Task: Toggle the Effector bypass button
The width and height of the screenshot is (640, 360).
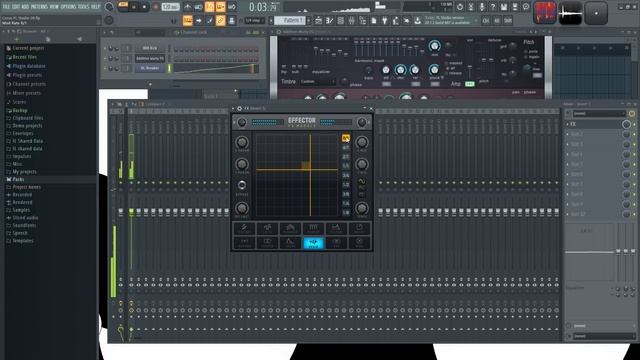Action: point(242,185)
